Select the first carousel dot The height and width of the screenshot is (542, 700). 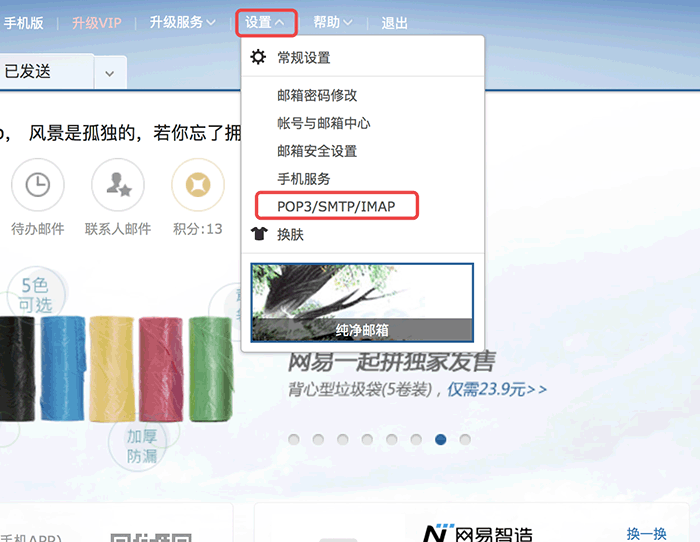pos(294,439)
